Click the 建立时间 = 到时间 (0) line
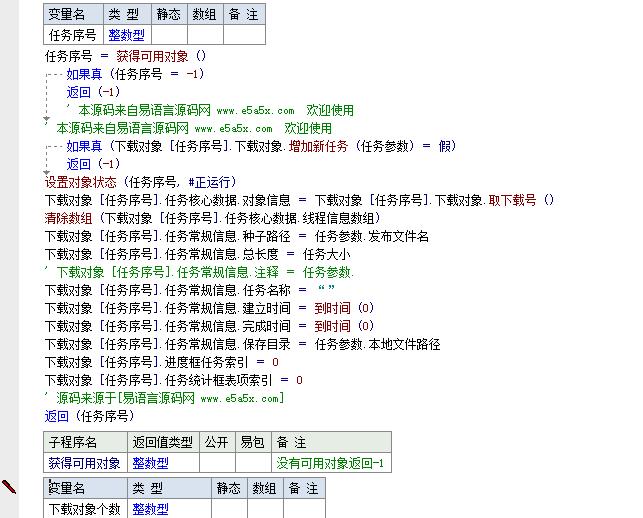This screenshot has width=643, height=518. tap(210, 308)
